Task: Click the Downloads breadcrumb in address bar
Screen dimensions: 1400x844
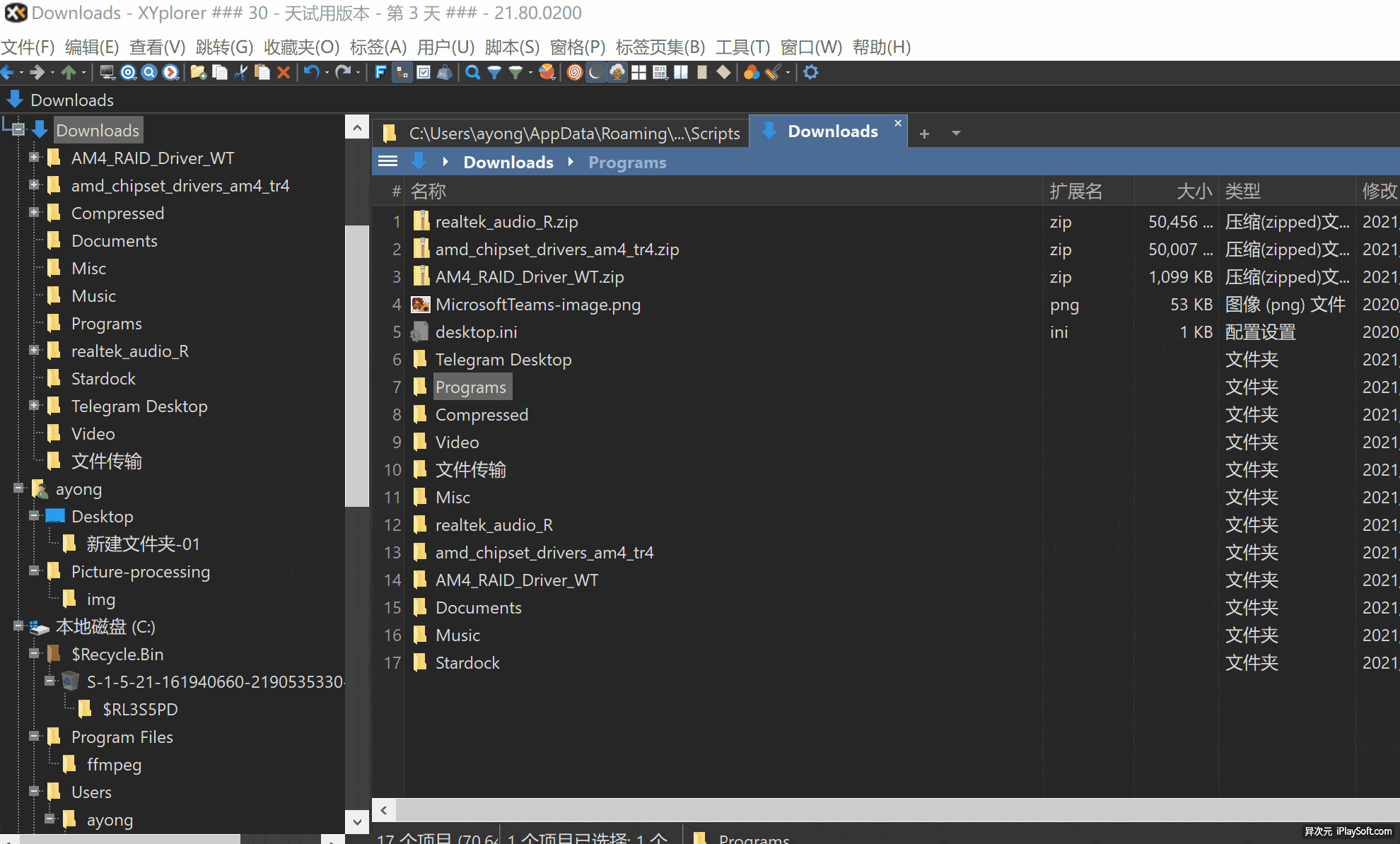Action: tap(508, 163)
